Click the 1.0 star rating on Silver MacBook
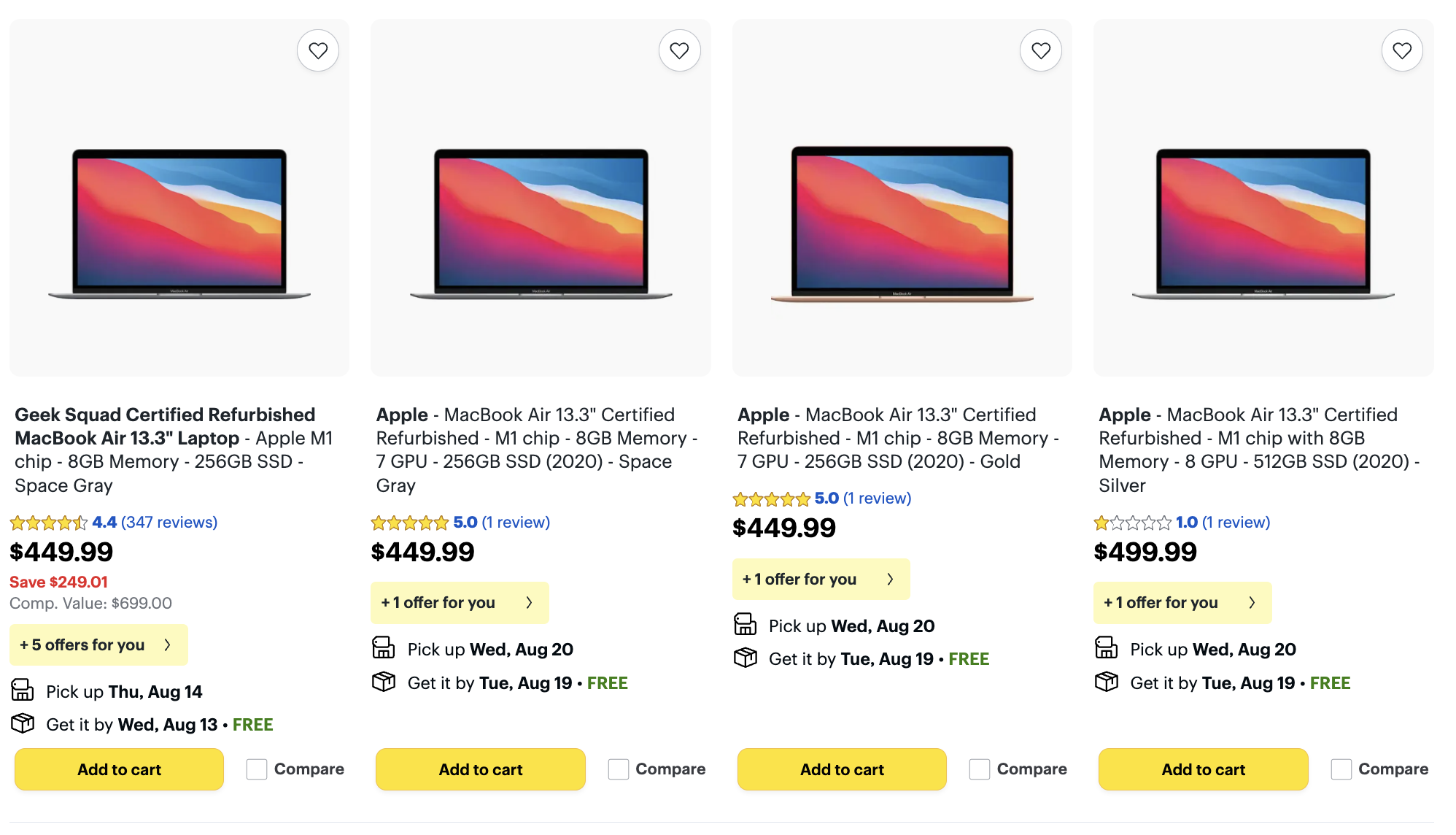1456x835 pixels. (1132, 523)
